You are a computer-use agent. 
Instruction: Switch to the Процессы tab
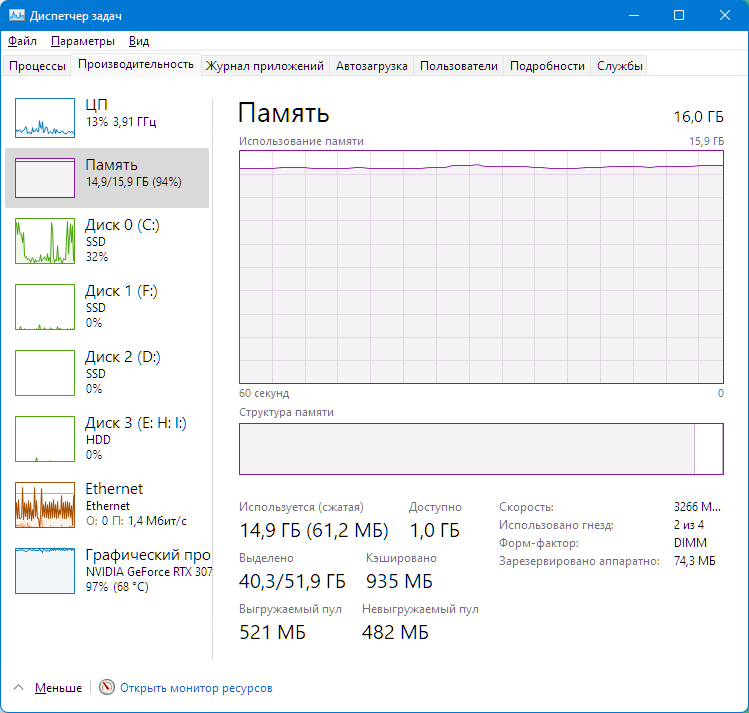tap(37, 65)
